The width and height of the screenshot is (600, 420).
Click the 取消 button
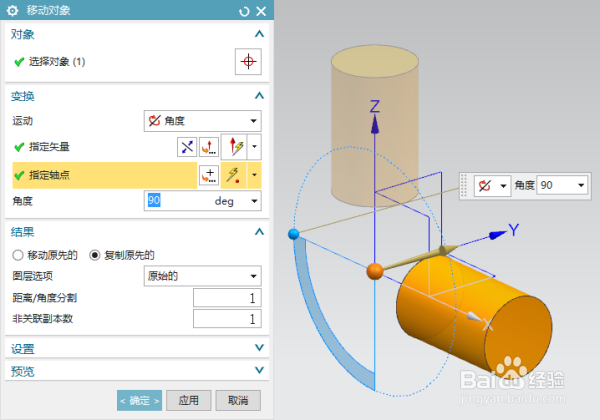click(238, 400)
